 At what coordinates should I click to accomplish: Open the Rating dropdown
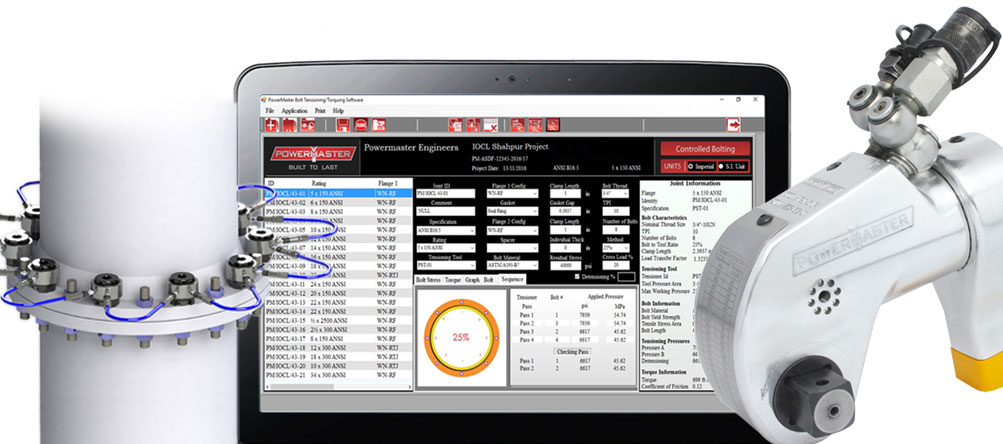coord(445,248)
